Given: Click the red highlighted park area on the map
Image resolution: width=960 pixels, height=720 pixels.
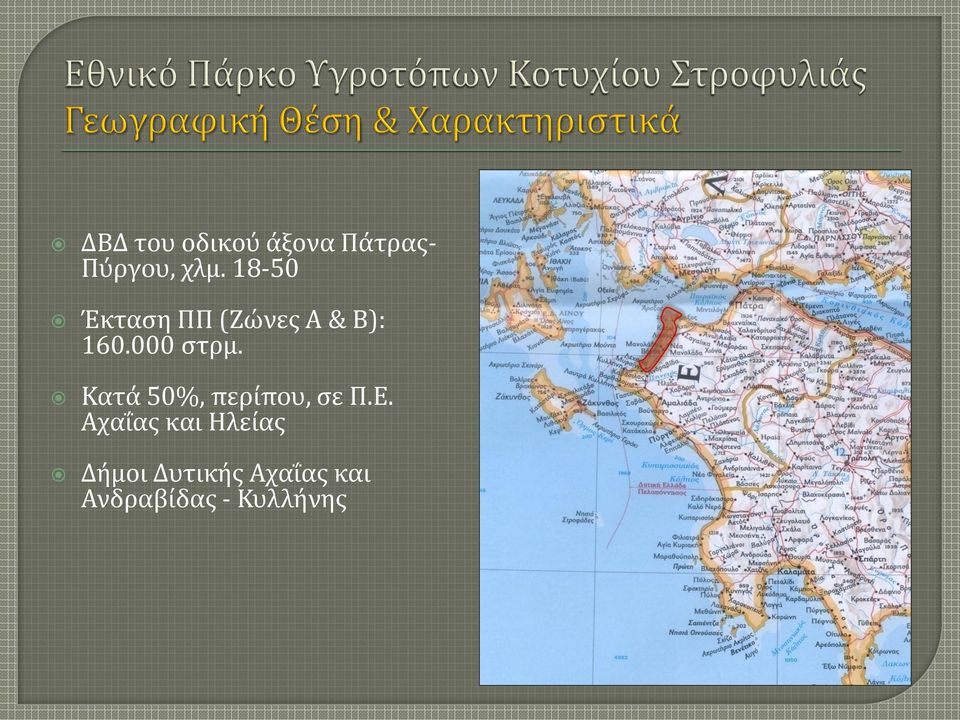Looking at the screenshot, I should pos(660,340).
